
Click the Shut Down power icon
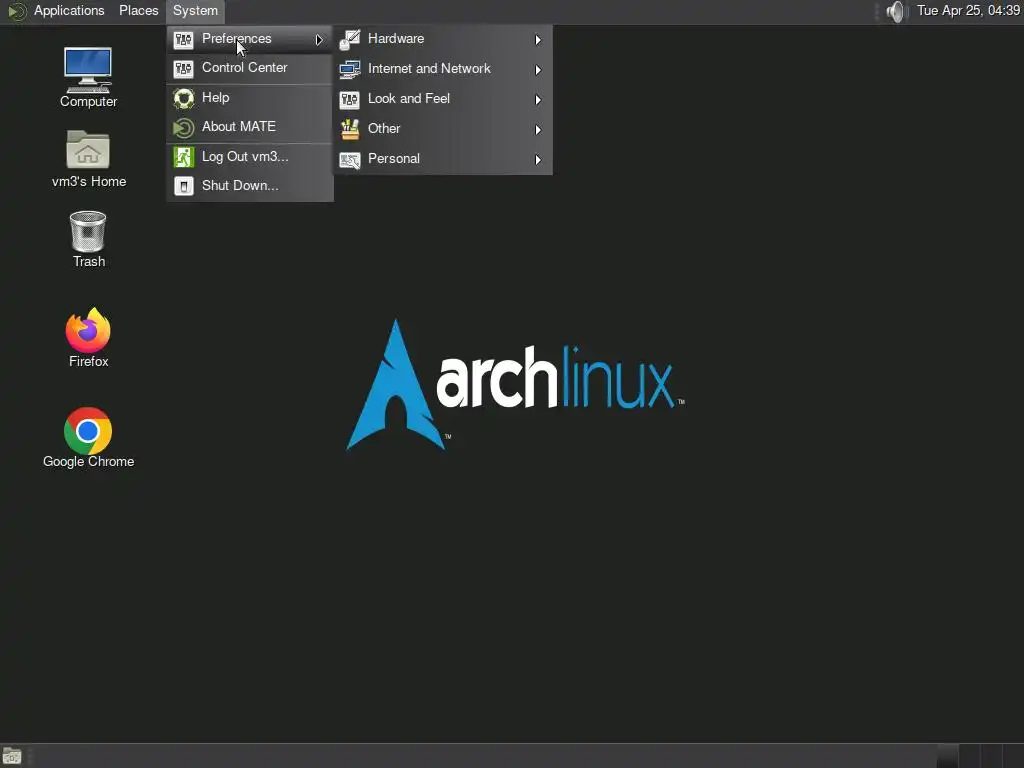point(184,186)
